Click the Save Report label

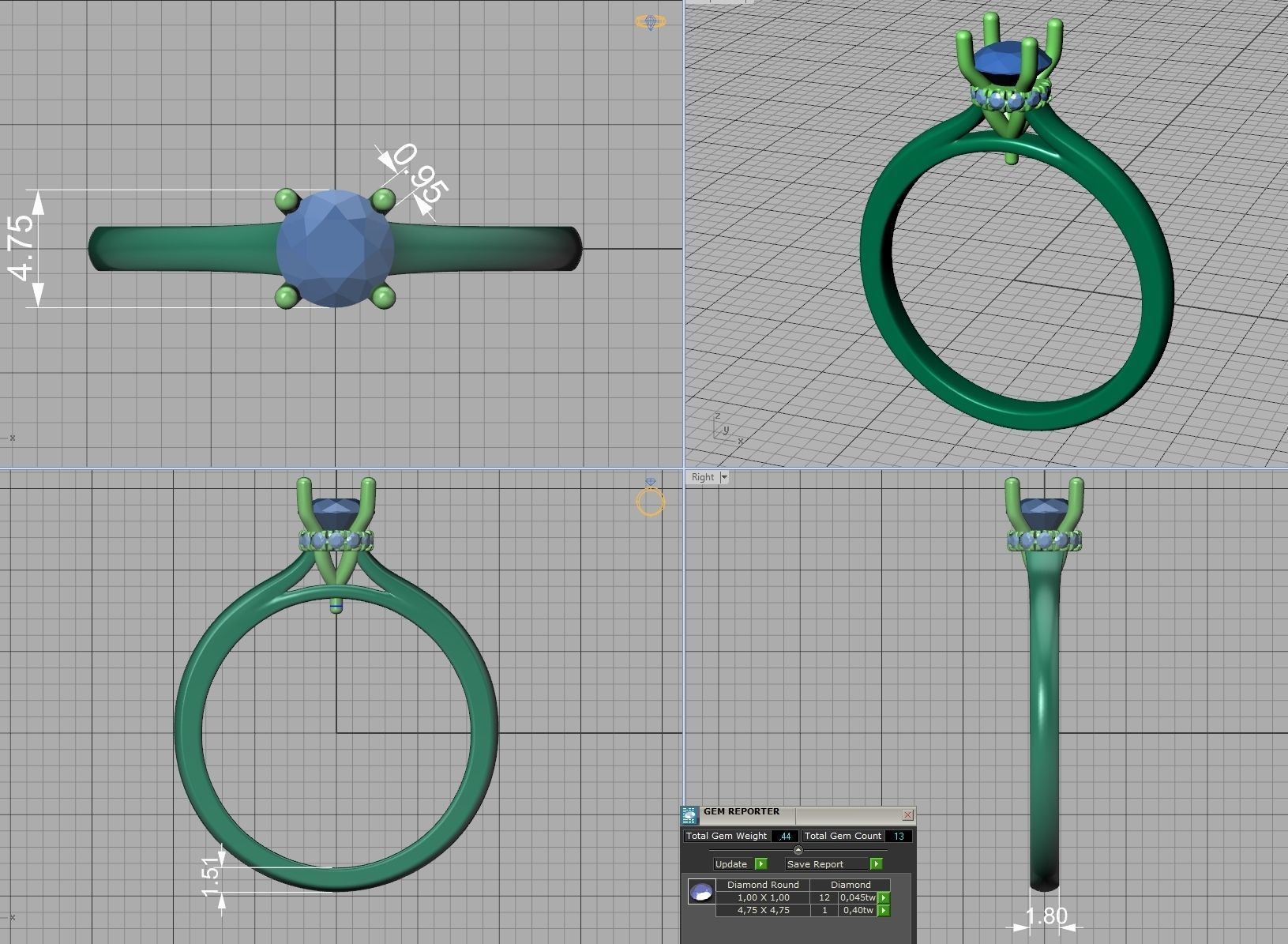(x=815, y=864)
